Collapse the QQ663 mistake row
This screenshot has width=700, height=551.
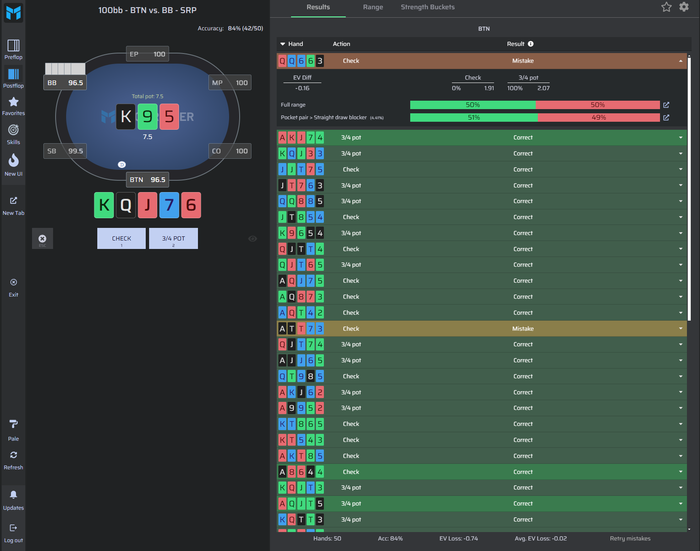coord(680,61)
